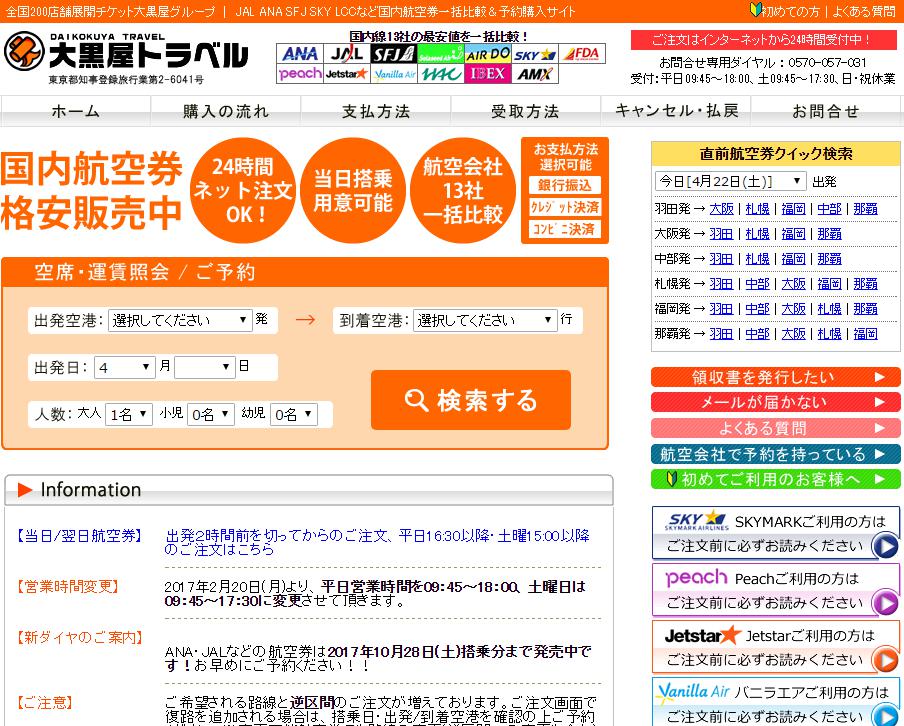Open the 支払方法 navigation item
This screenshot has width=904, height=726.
375,111
